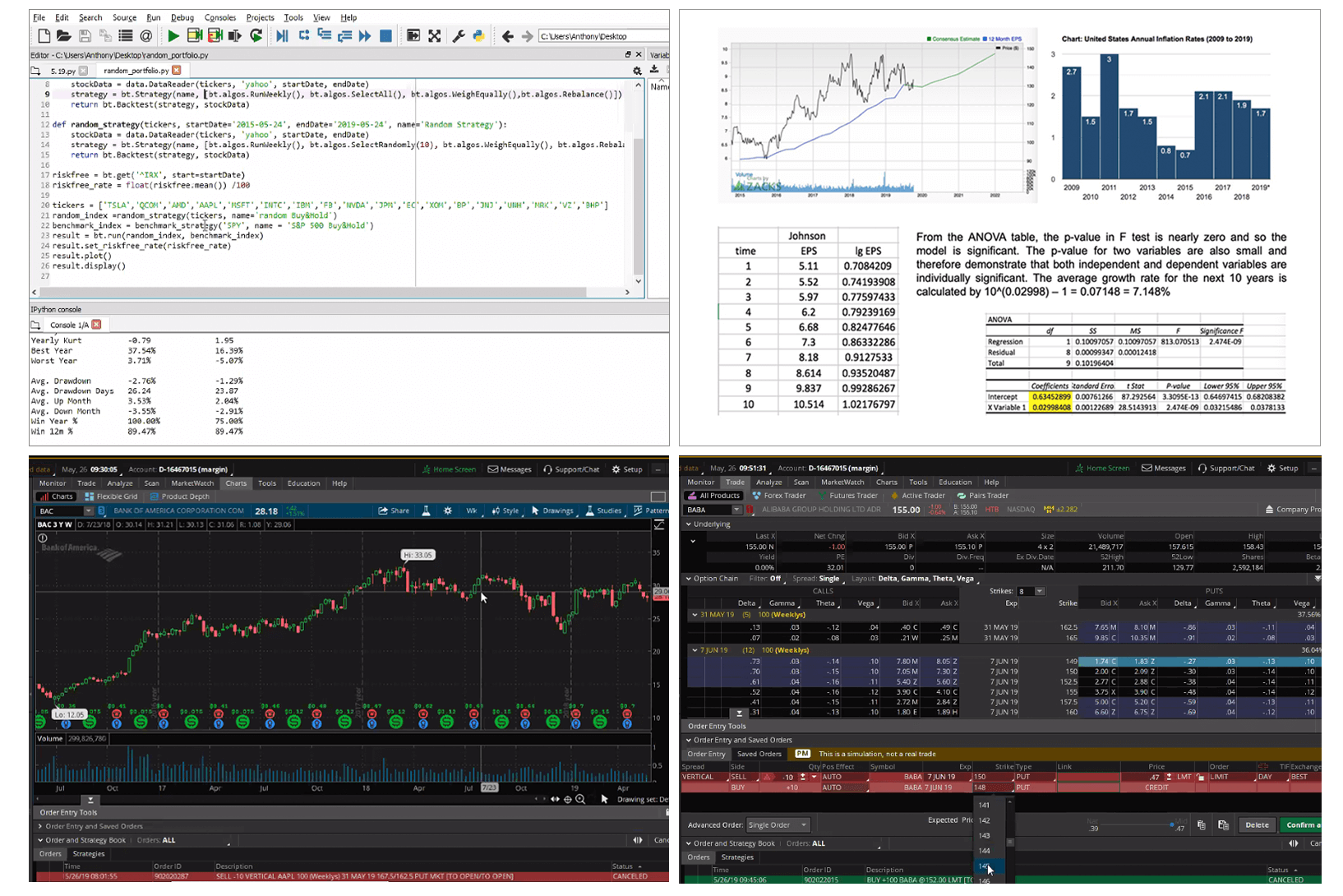Open the Projects menu in Spyder
The width and height of the screenshot is (1343, 896).
click(260, 17)
